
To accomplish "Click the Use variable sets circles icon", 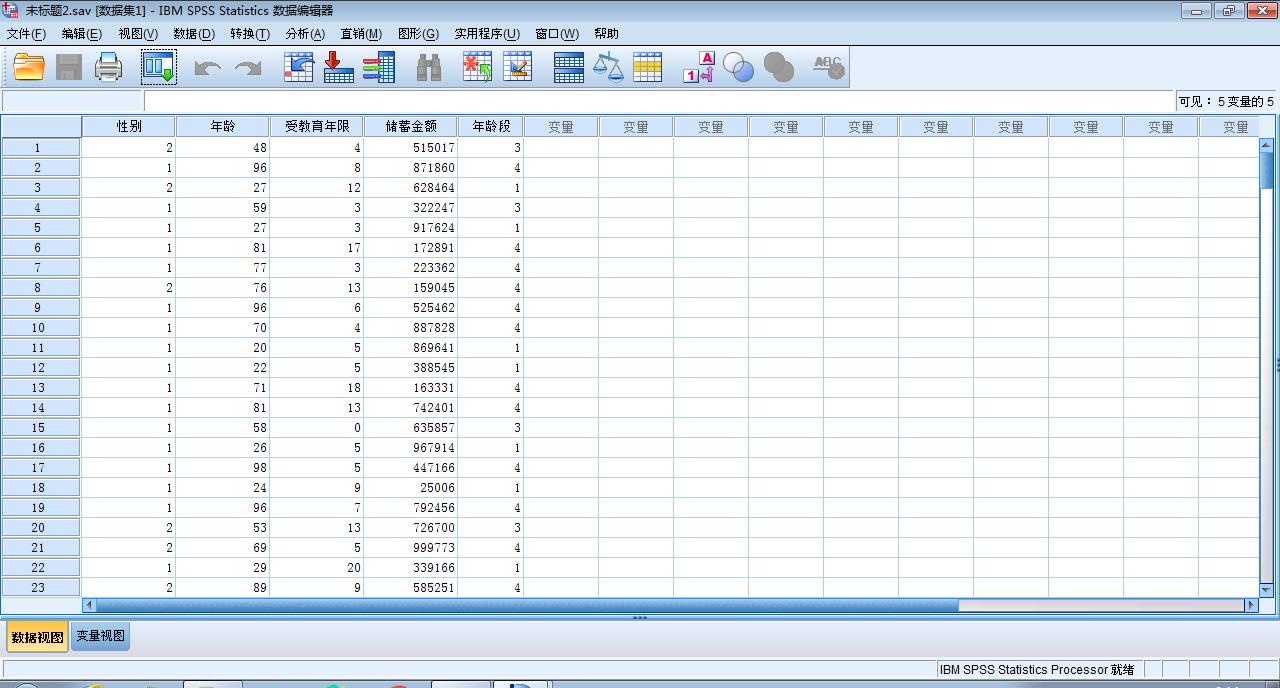I will point(738,67).
